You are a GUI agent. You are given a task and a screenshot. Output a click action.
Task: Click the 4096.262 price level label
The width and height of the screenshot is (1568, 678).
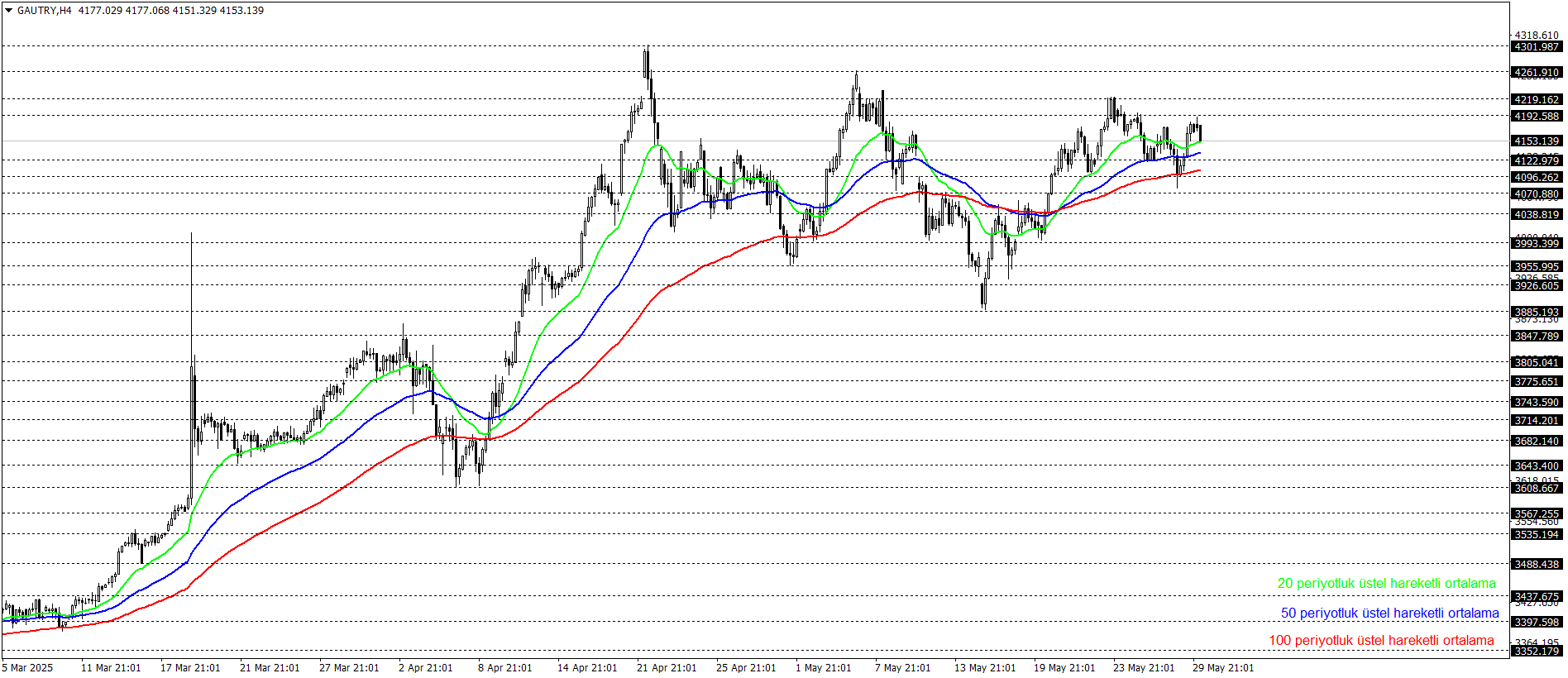(1537, 178)
